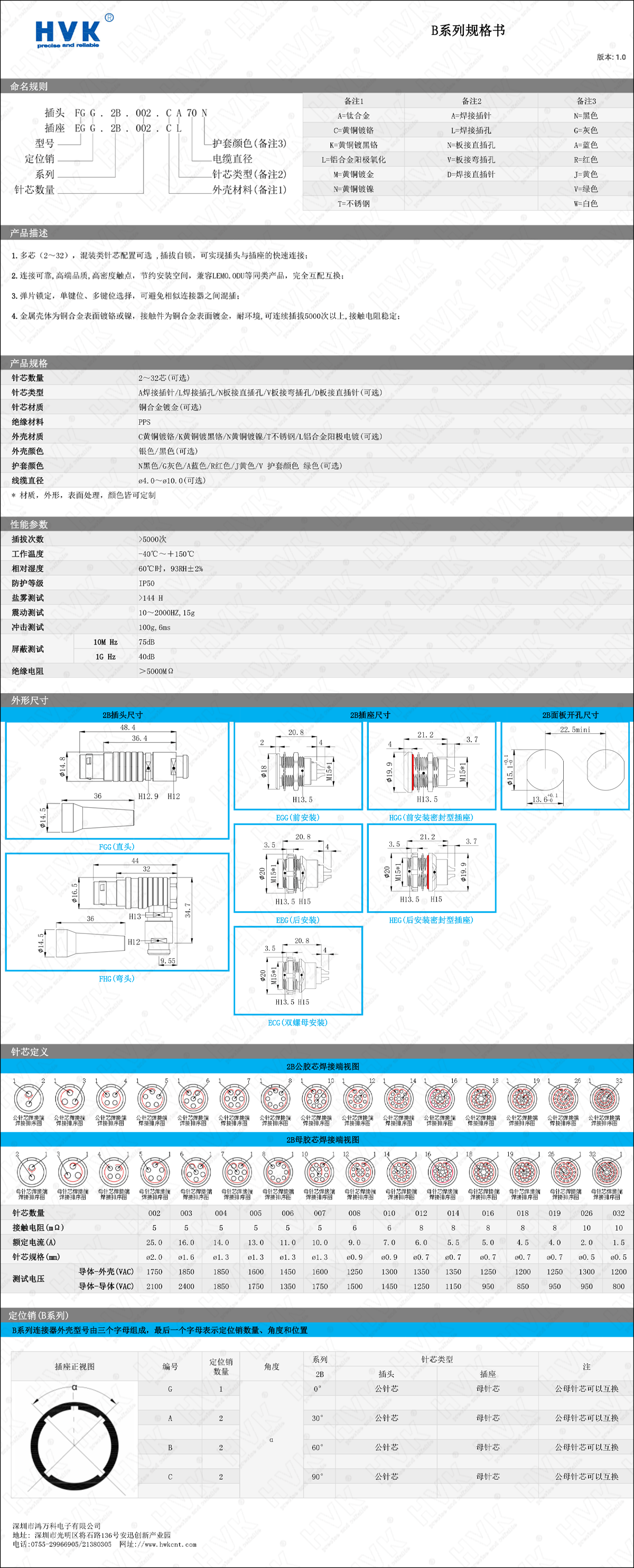Click the female 19-pin insert diagram
Viewport: 634px width, 1568px height.
(525, 1173)
